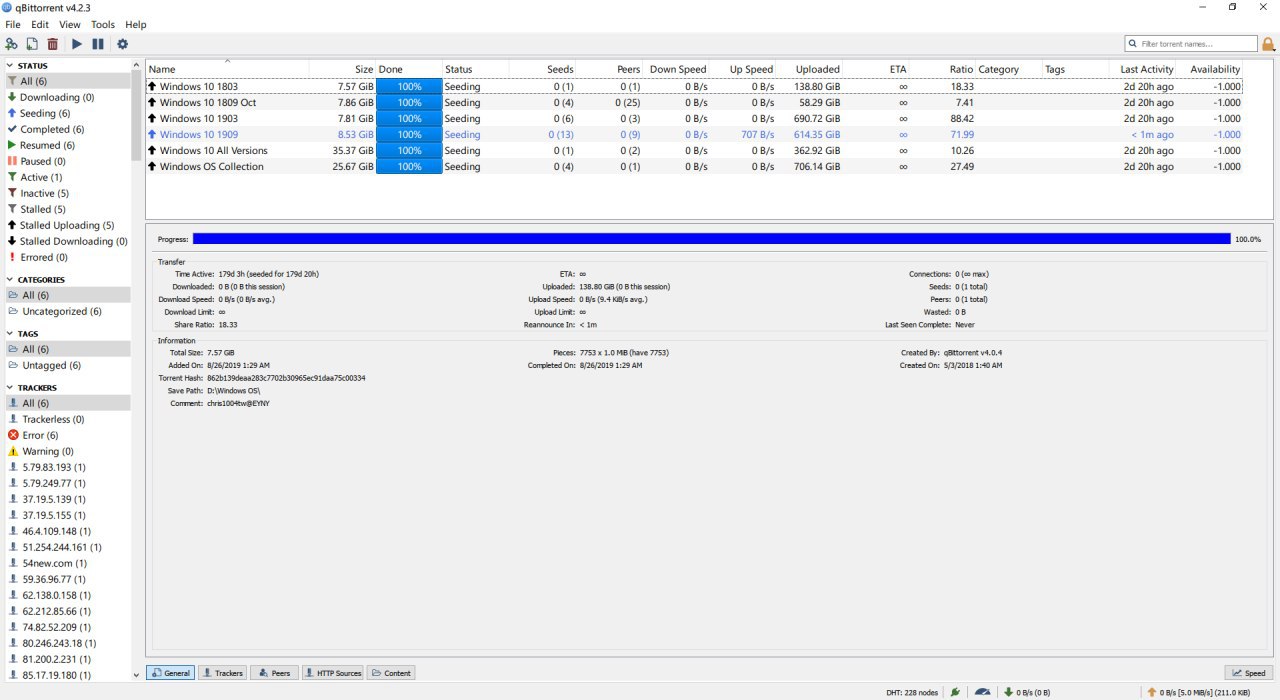This screenshot has width=1280, height=700.
Task: Select the Stalled Uploading (5) filter
Action: pyautogui.click(x=67, y=225)
